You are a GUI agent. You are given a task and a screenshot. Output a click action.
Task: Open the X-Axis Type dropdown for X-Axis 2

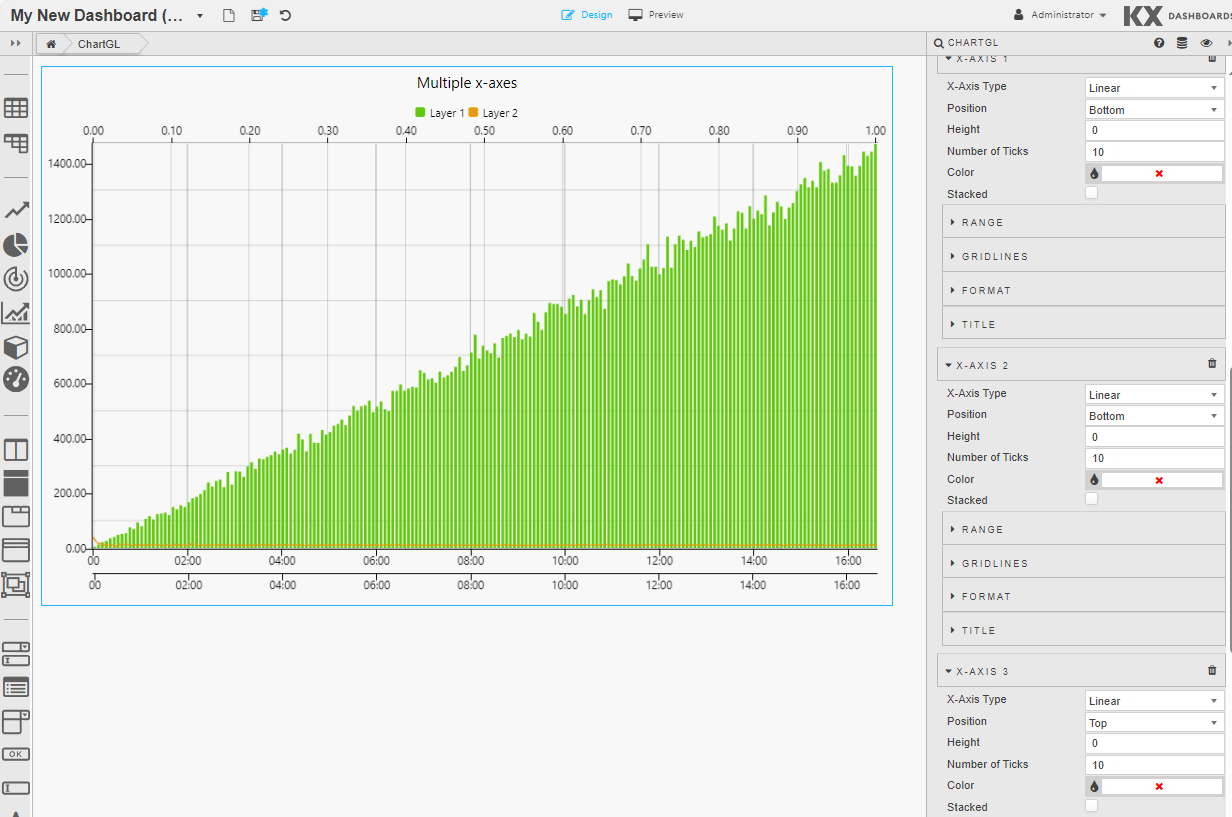click(x=1154, y=395)
